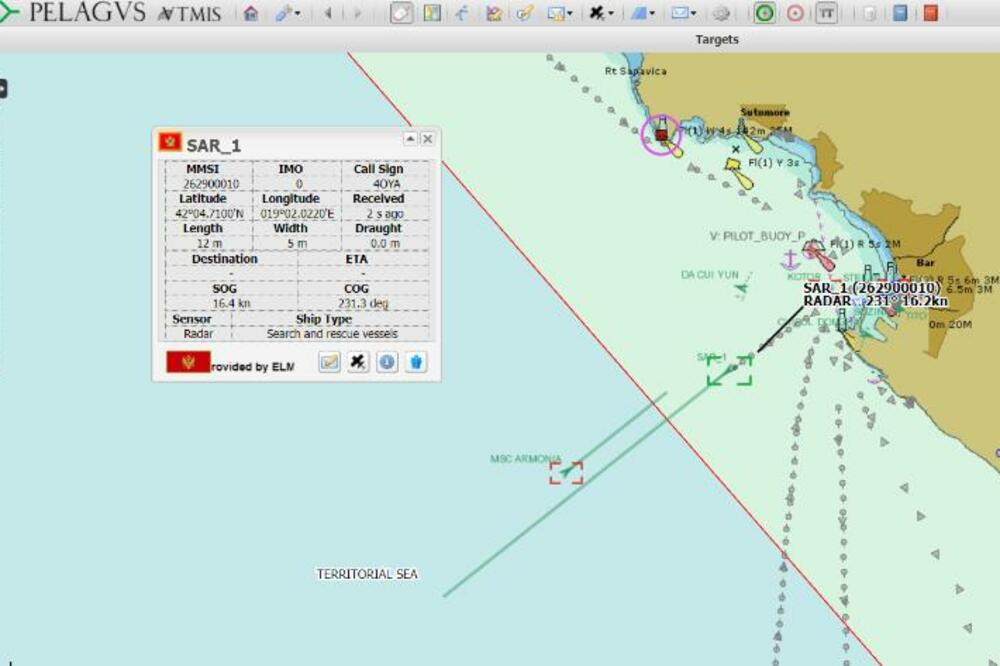
Task: Click the satellite track icon in SAR_1 panel
Action: pos(358,362)
